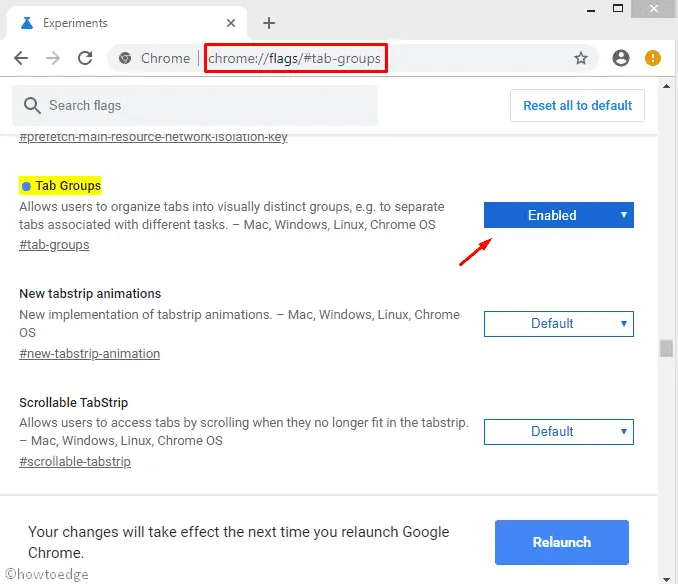The width and height of the screenshot is (678, 584).
Task: Open a new tab with plus button
Action: [269, 23]
